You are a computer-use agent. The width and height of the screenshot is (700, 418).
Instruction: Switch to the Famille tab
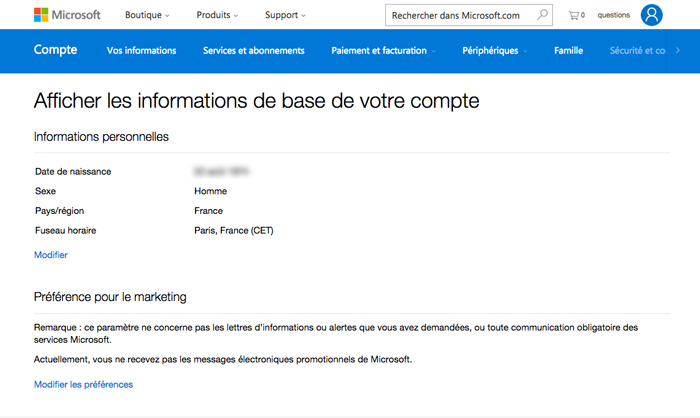coord(568,51)
